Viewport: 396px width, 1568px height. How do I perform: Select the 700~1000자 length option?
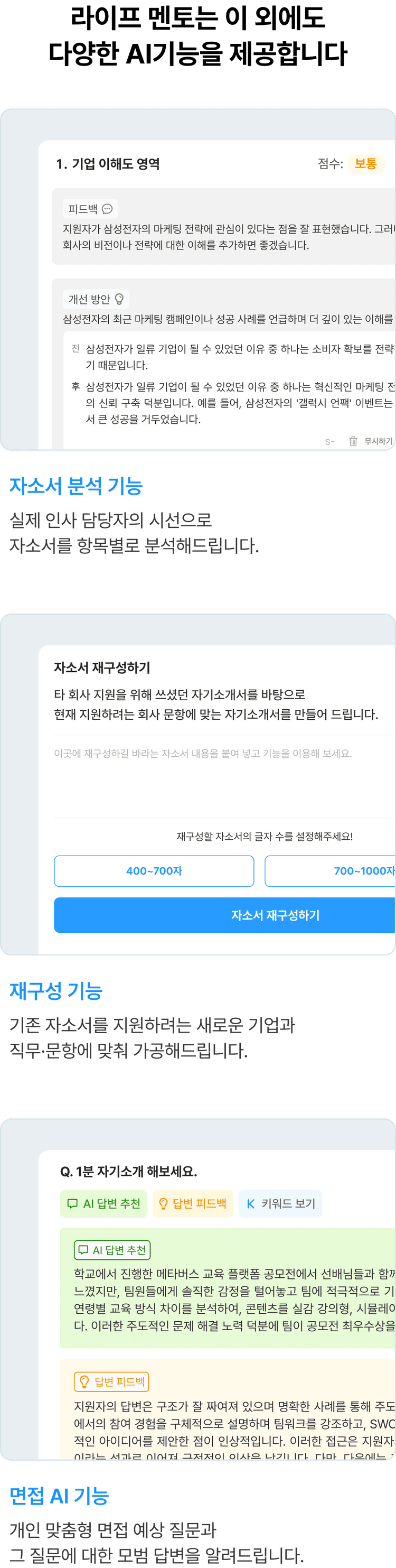(331, 870)
